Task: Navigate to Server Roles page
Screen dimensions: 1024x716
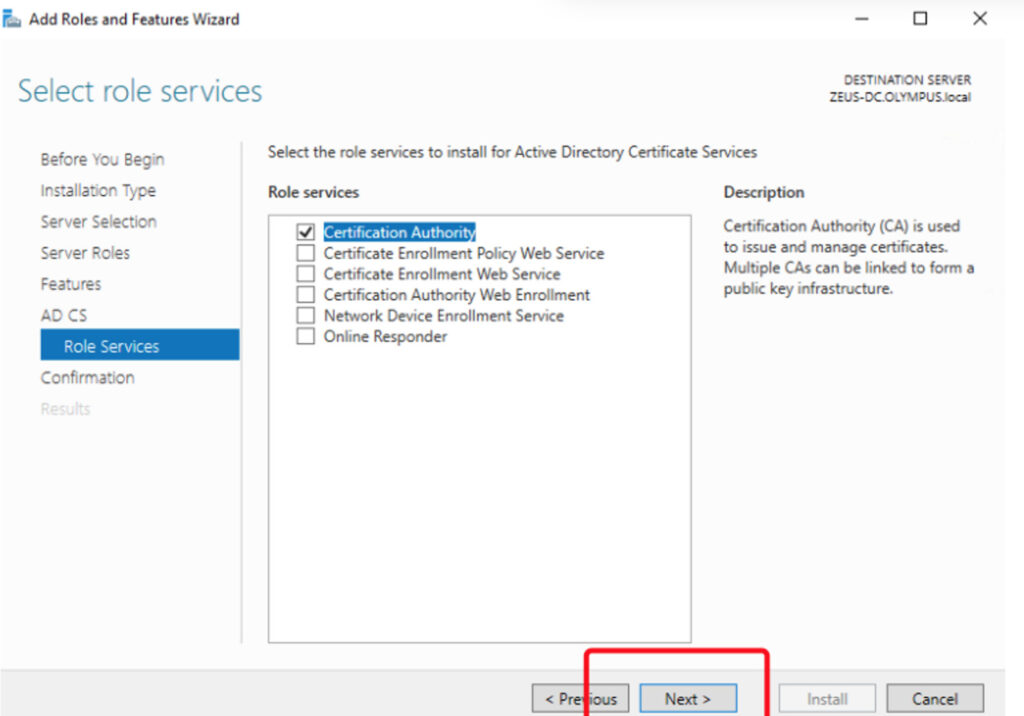Action: tap(85, 253)
